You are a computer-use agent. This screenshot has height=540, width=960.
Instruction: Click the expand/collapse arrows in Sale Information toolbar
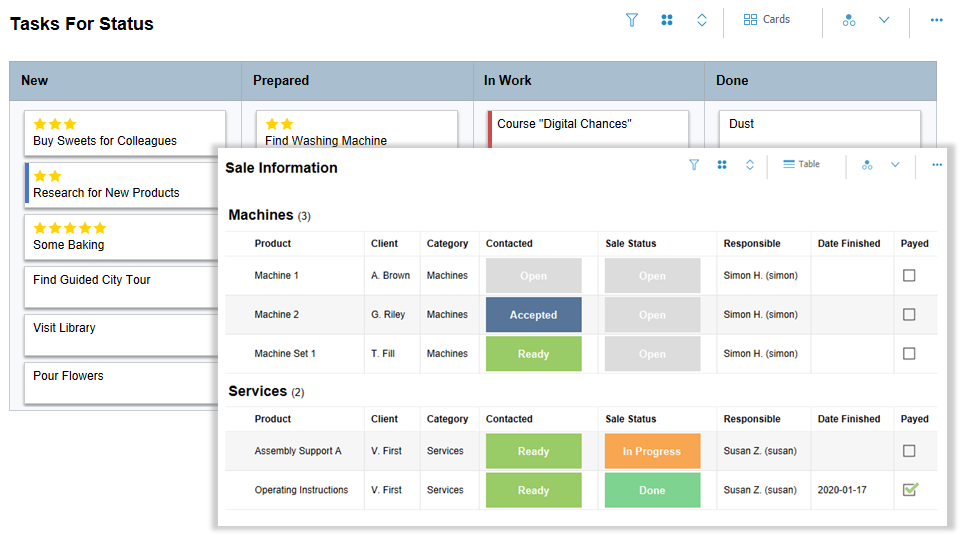[750, 165]
